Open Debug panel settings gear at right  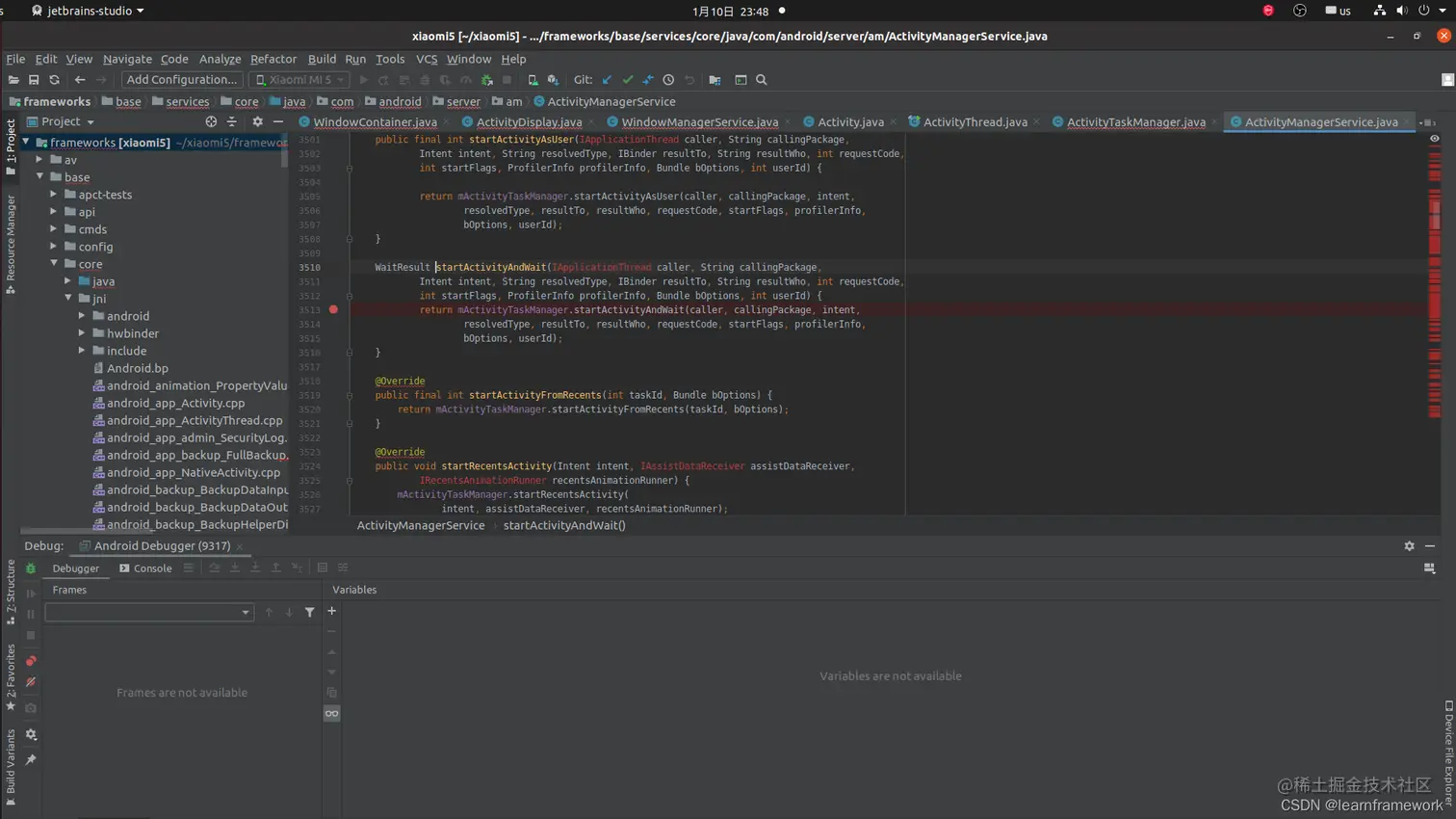[x=1409, y=546]
